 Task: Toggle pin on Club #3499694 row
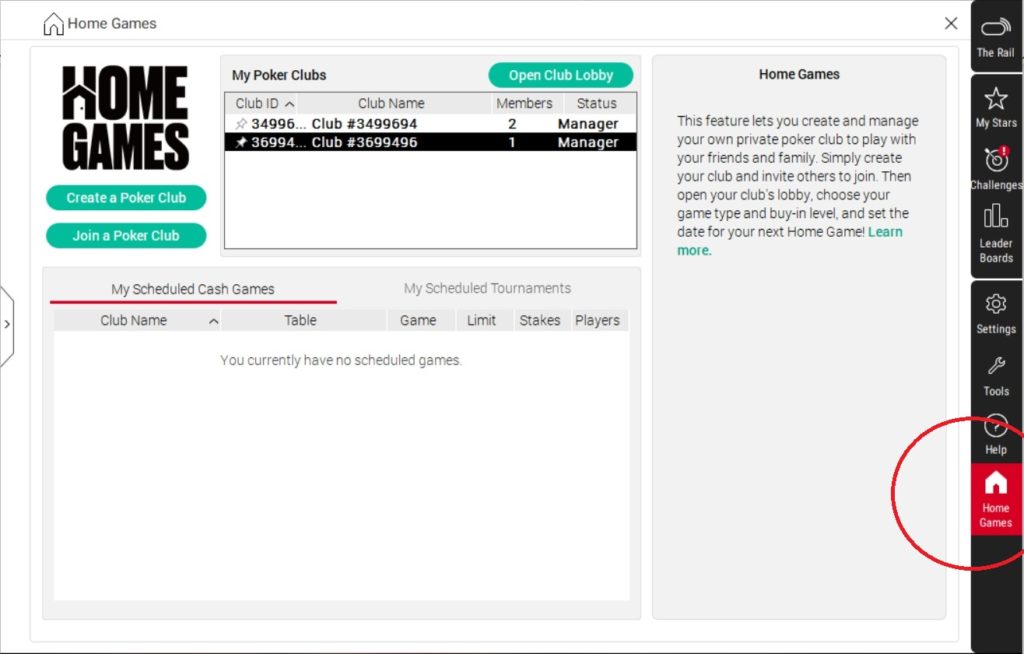(240, 124)
